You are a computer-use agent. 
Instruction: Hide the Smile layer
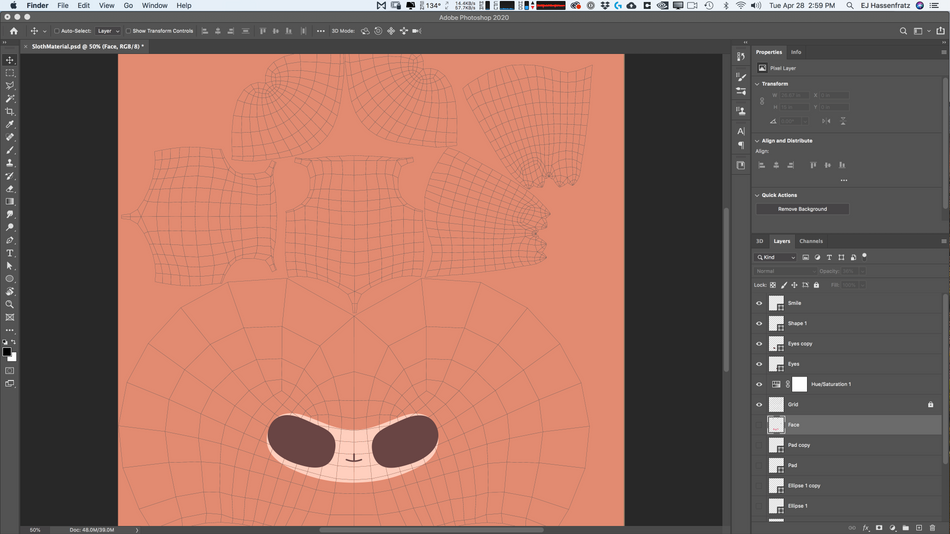tap(759, 303)
